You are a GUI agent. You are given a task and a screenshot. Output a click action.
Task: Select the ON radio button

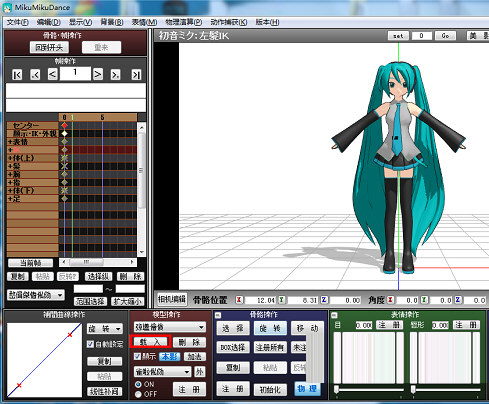click(x=138, y=384)
